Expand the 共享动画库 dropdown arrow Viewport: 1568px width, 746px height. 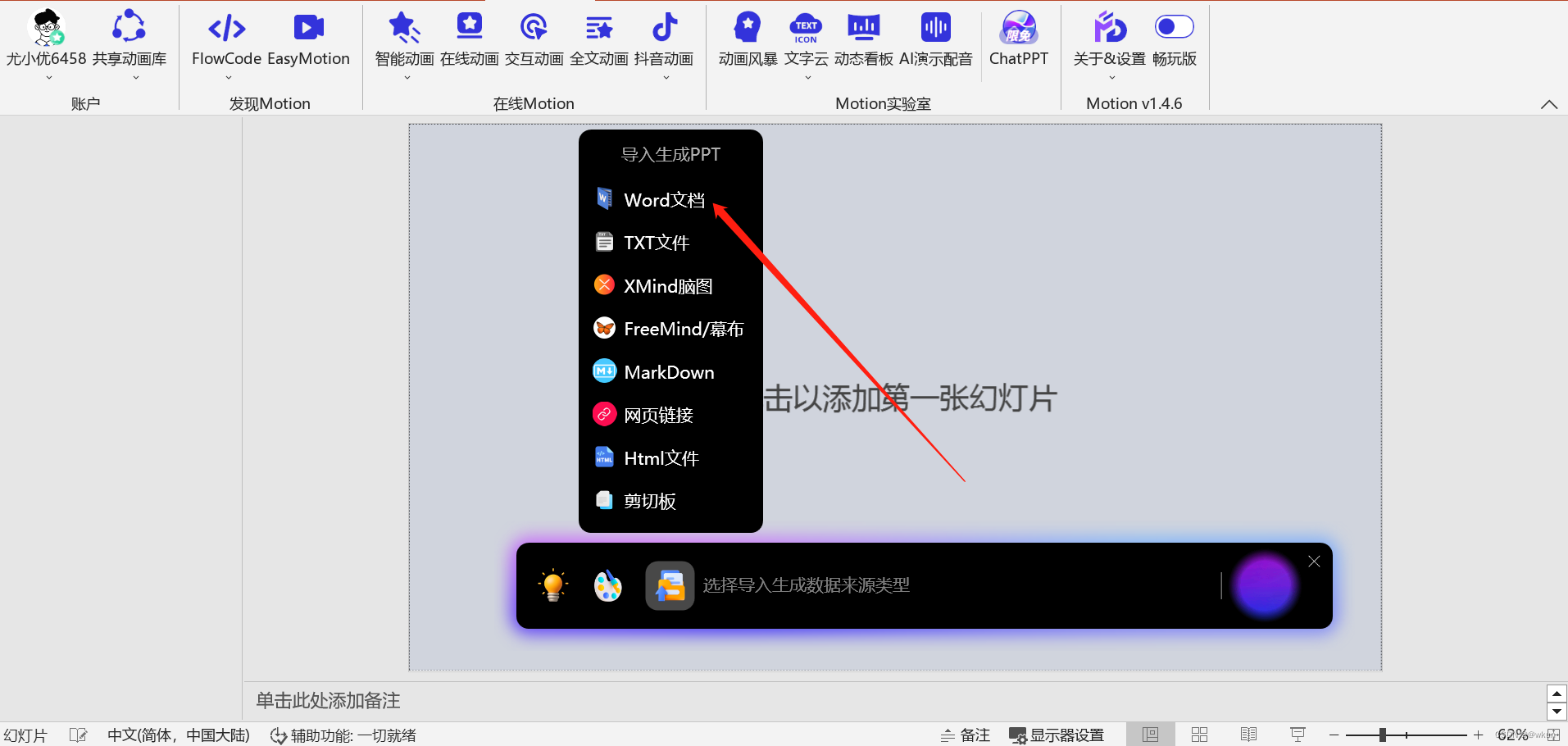click(x=136, y=78)
